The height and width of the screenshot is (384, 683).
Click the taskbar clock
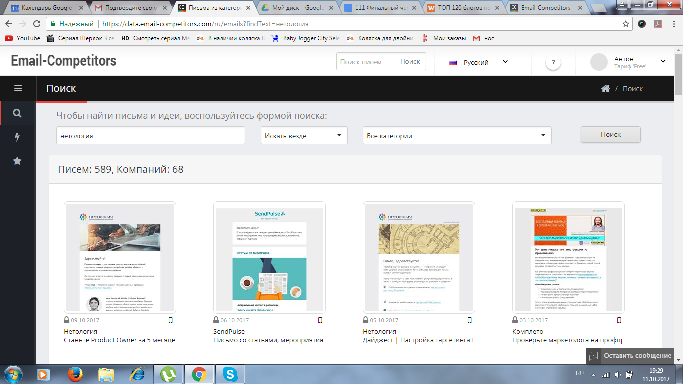[656, 374]
